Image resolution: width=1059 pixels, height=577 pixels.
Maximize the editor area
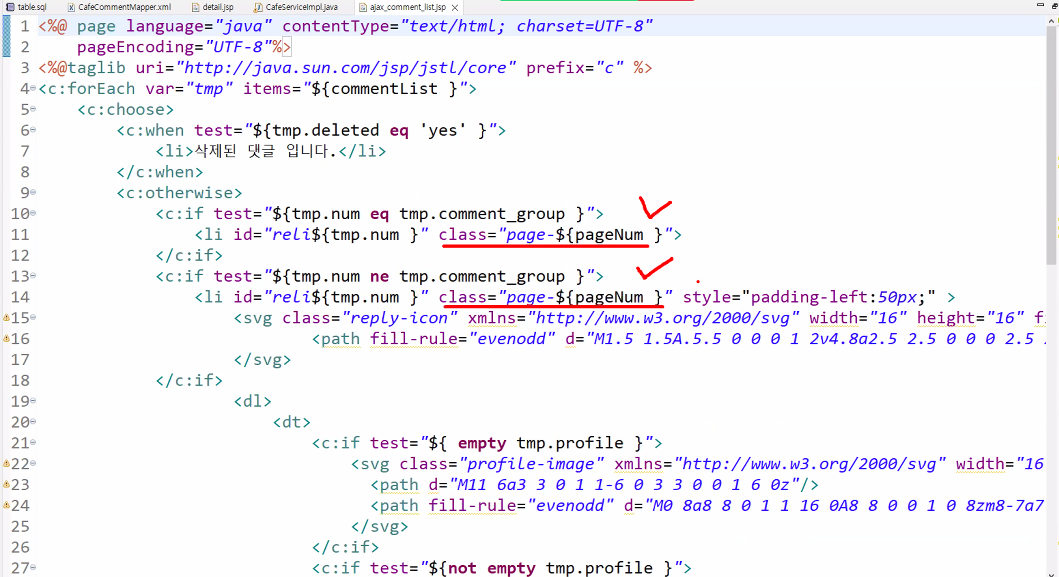tap(1055, 5)
